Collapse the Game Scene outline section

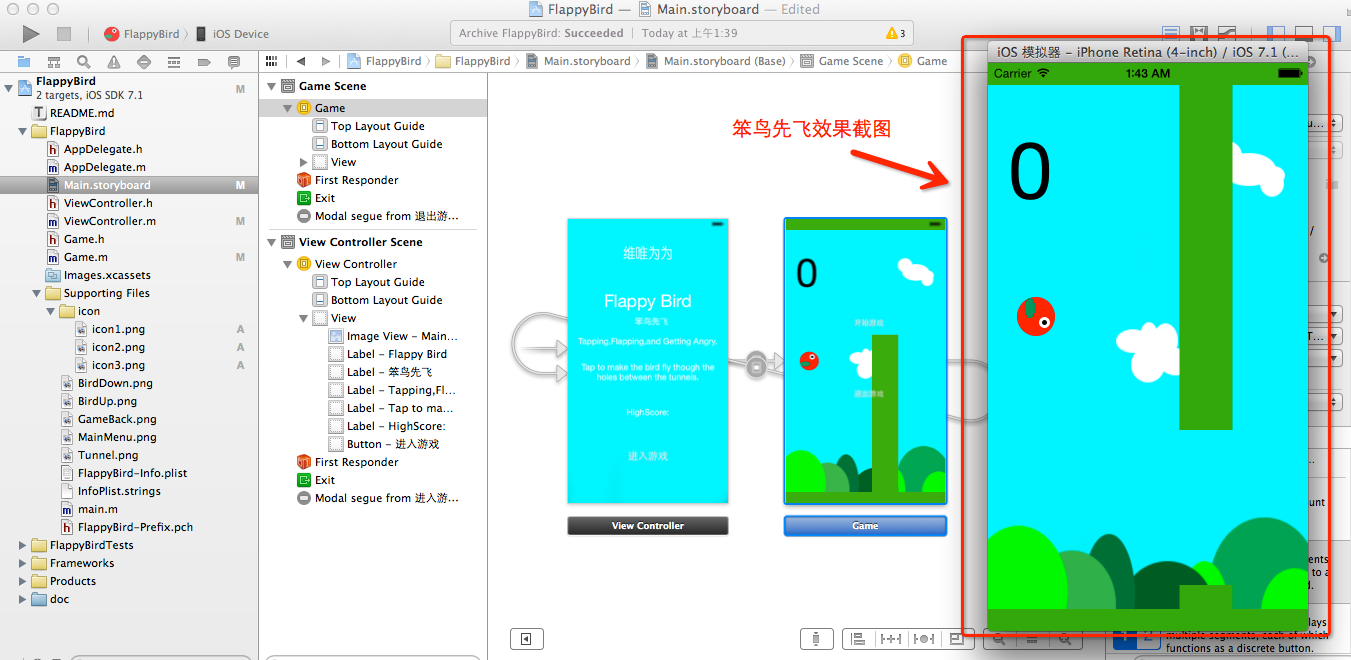tap(271, 86)
